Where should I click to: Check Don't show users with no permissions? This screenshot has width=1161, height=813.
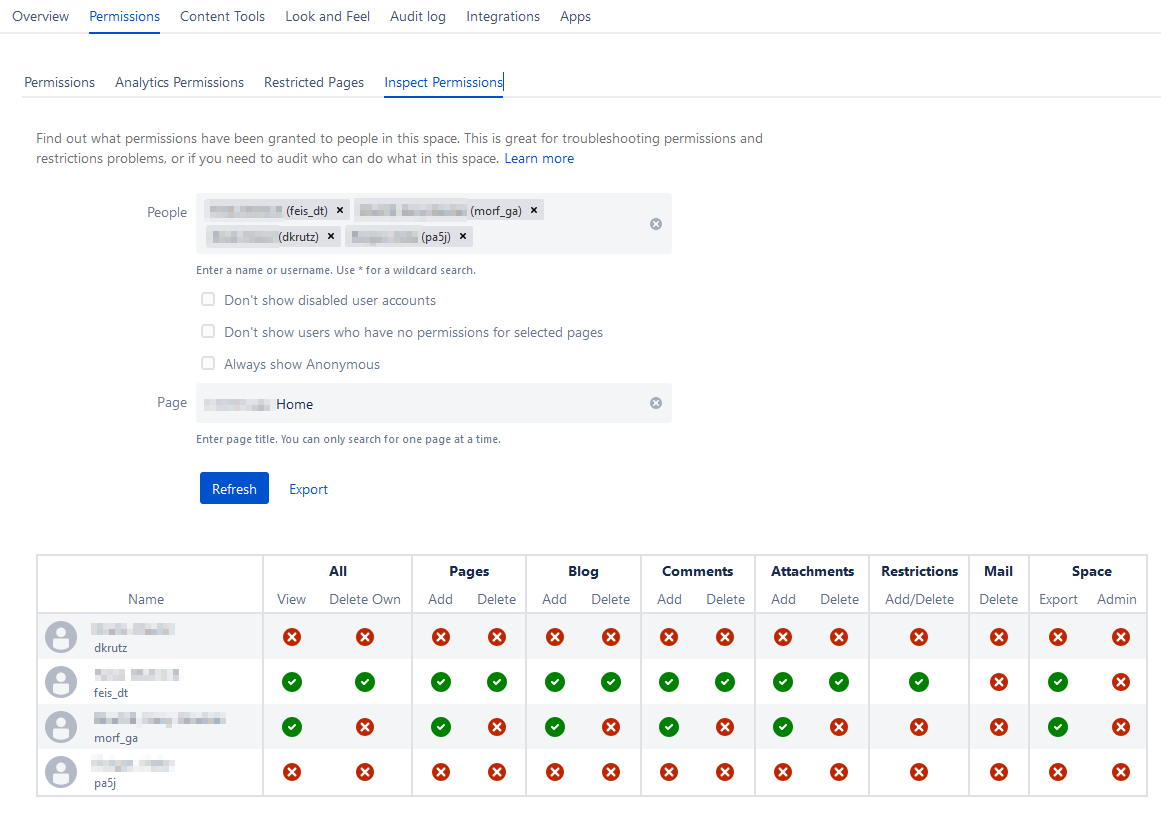click(208, 331)
